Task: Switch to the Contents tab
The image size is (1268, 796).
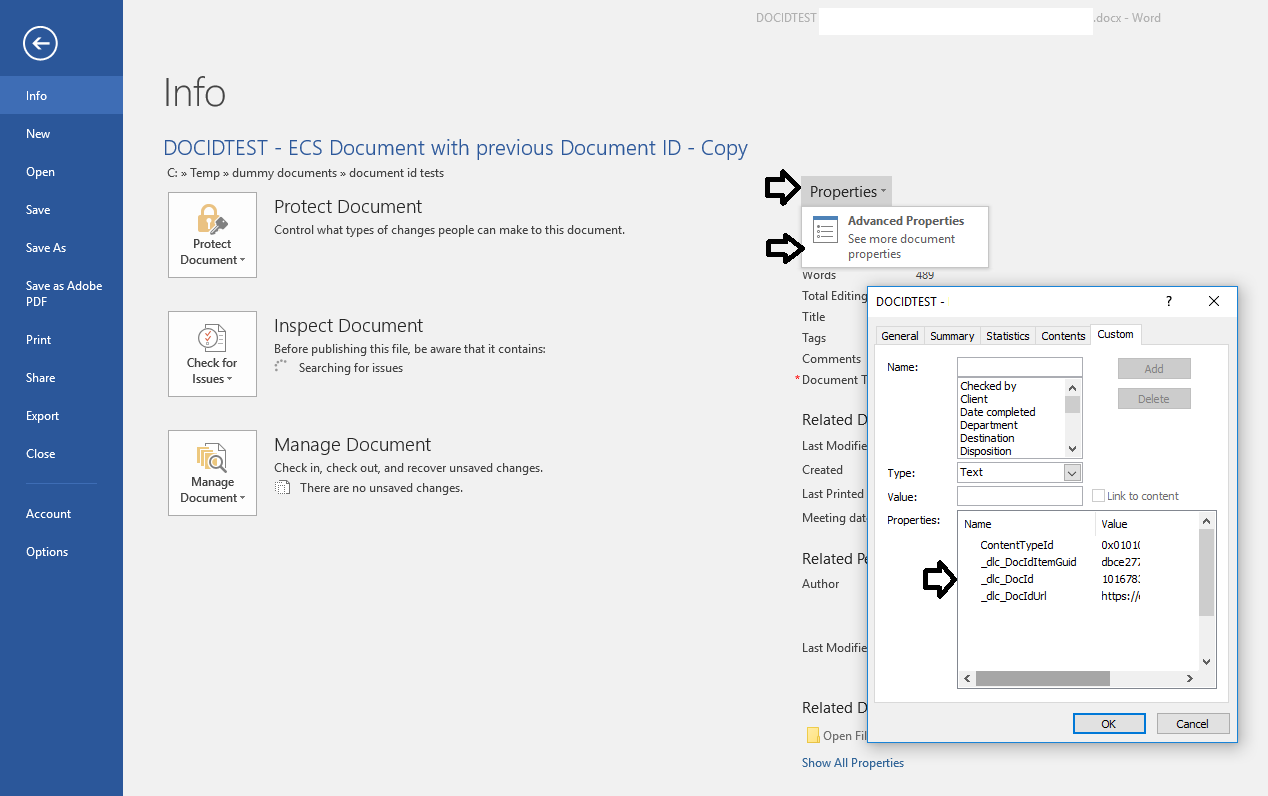Action: click(1063, 336)
